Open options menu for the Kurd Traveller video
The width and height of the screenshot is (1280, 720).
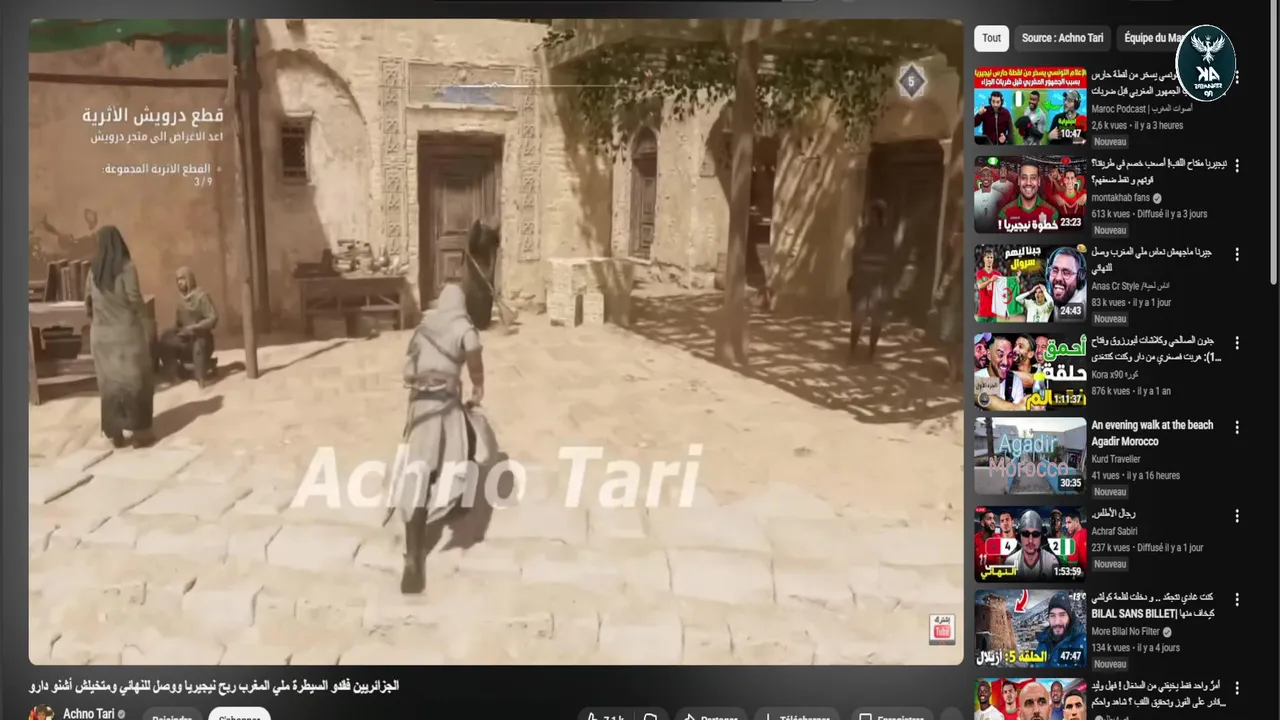tap(1237, 427)
